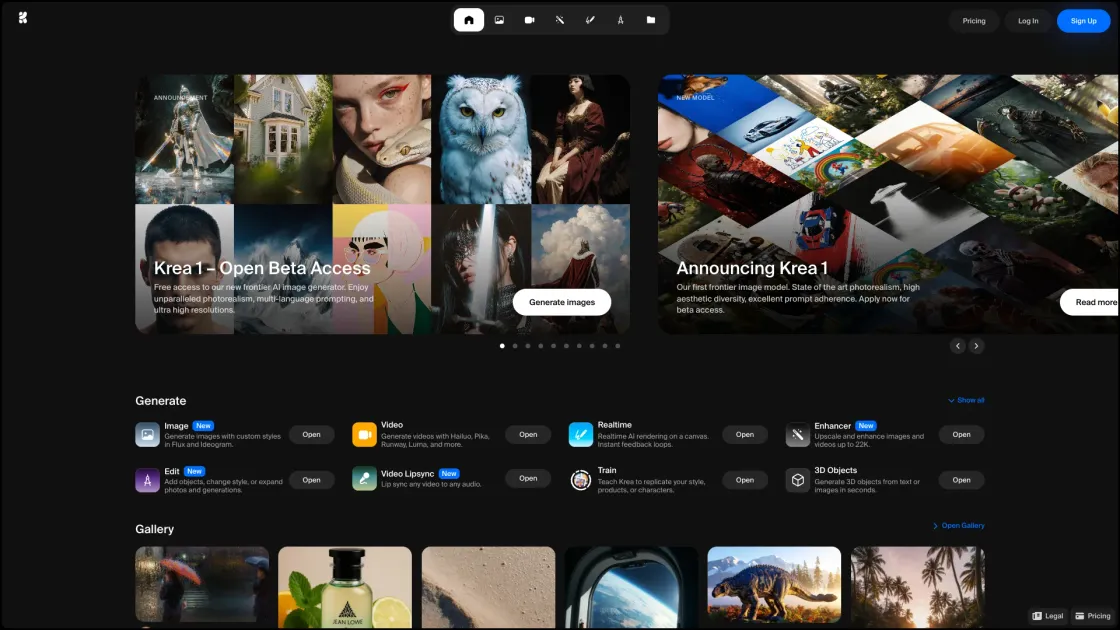The width and height of the screenshot is (1120, 630).
Task: Open the Realtime brush tool in navigation
Action: pos(590,20)
